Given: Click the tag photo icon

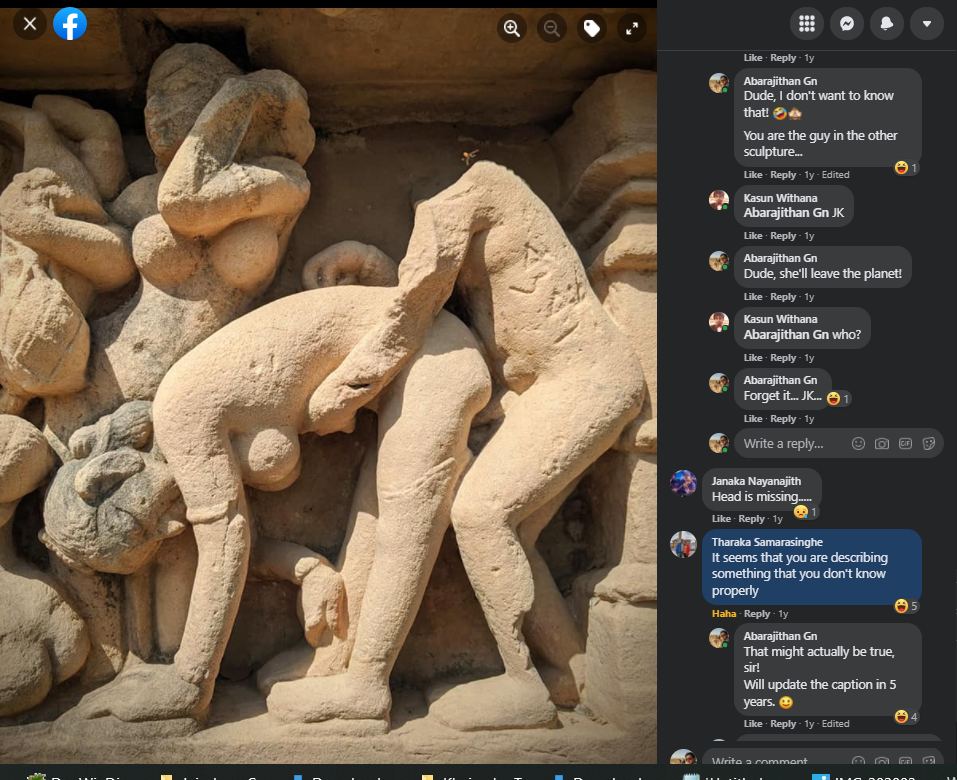Looking at the screenshot, I should click(592, 28).
